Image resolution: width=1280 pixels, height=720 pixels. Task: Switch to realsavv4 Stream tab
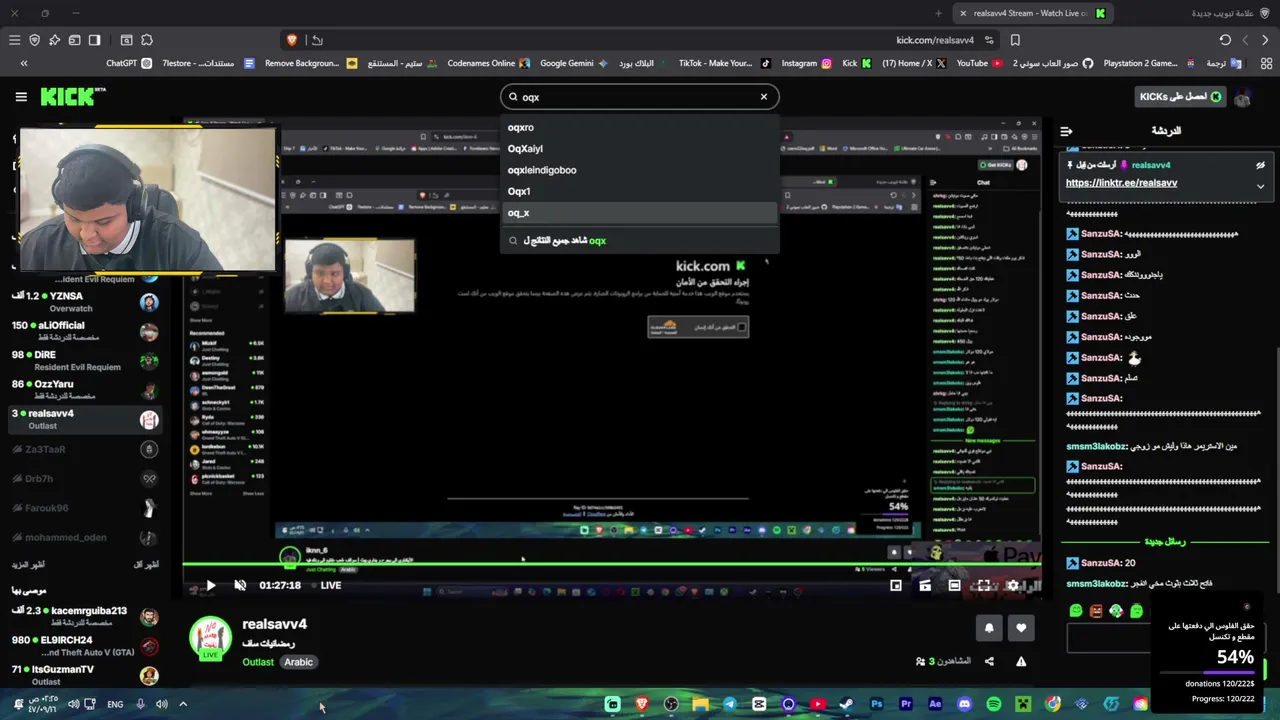[x=1034, y=13]
